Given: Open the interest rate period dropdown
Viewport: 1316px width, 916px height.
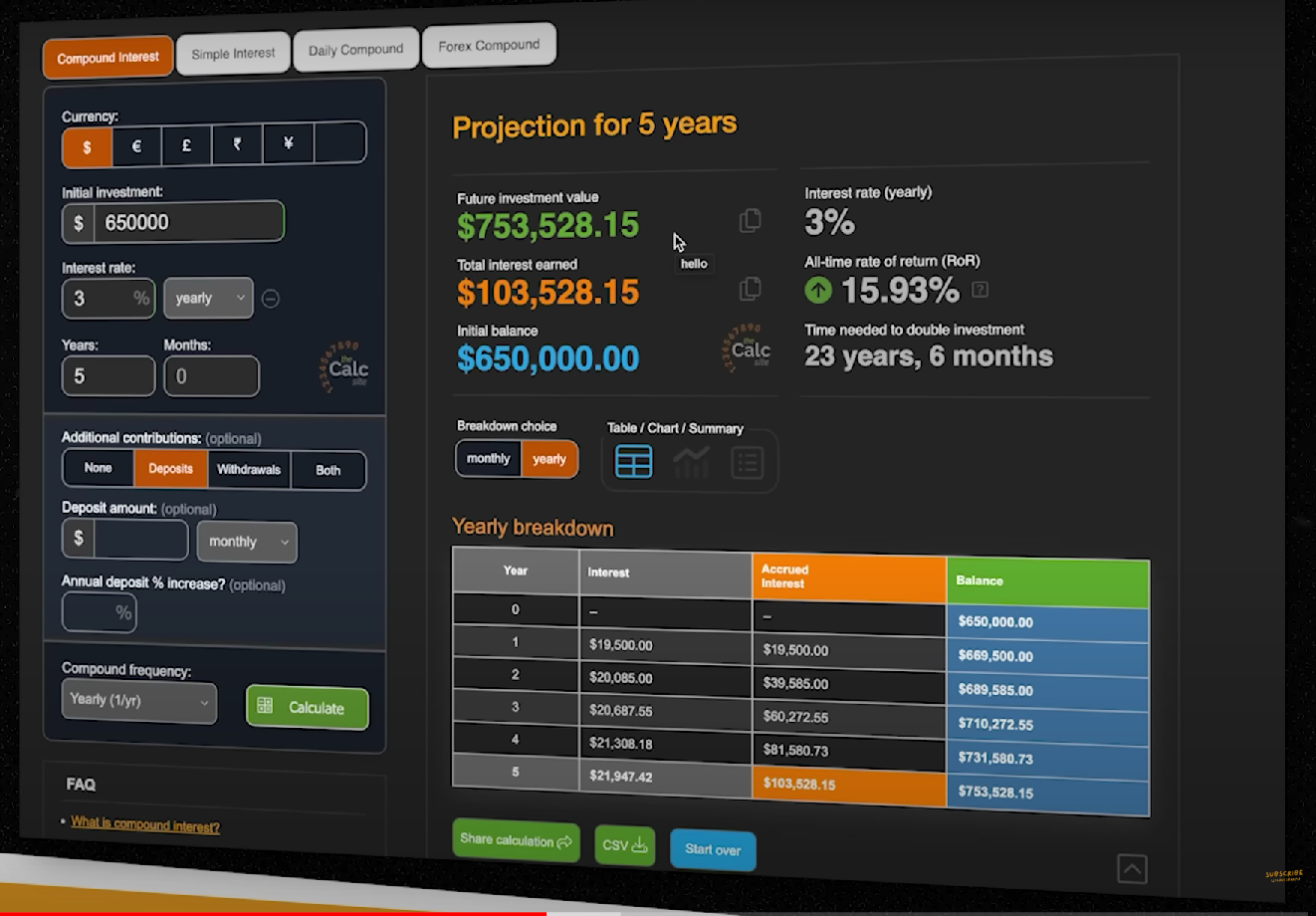Looking at the screenshot, I should 209,298.
